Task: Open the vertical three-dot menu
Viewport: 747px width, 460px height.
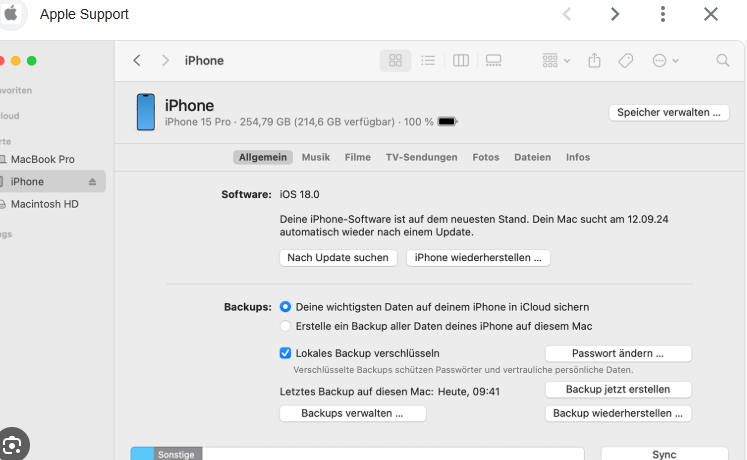Action: [662, 14]
